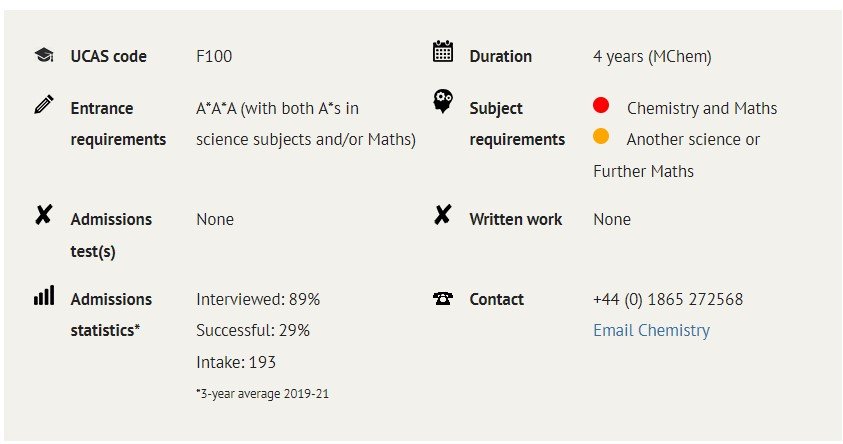Click the graduation cap icon beside UCAS code

pos(44,55)
